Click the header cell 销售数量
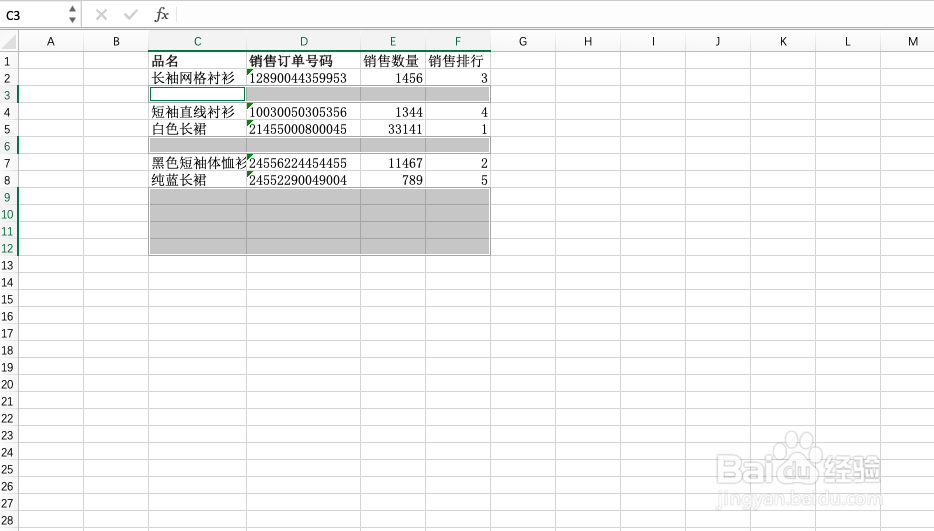 pyautogui.click(x=393, y=61)
